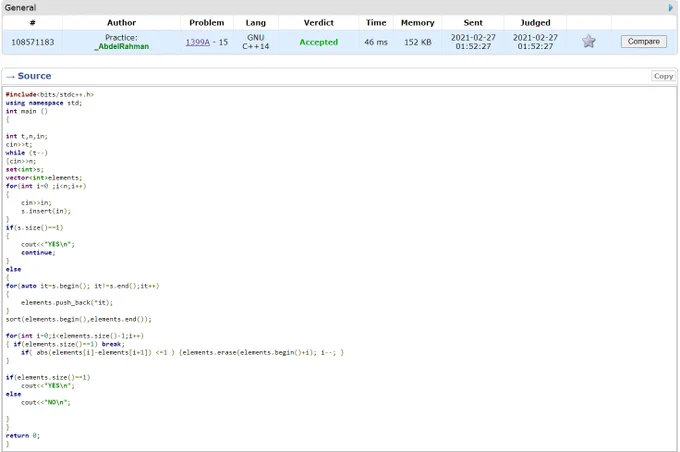Viewport: 680px width, 452px height.
Task: Click the s.insert(in); code line
Action: 46,211
